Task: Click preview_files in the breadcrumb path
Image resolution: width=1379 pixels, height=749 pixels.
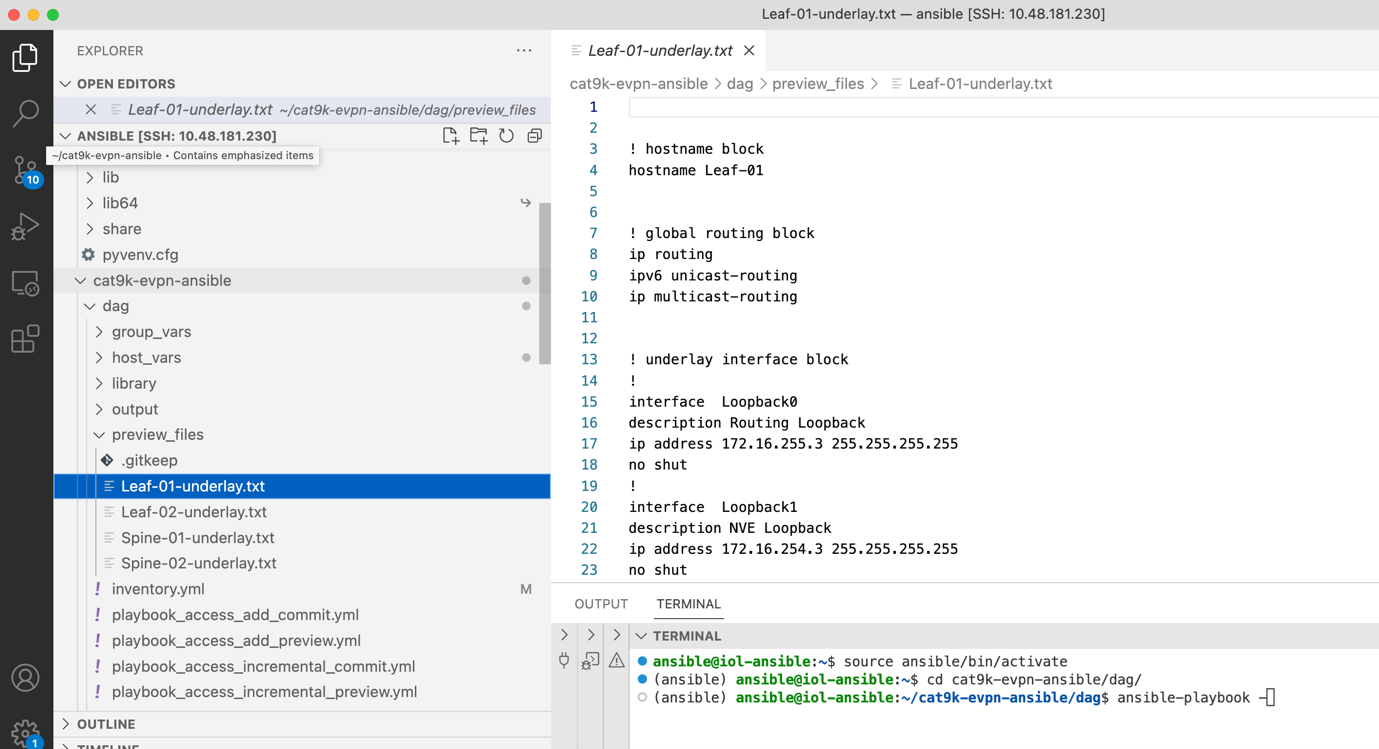Action: pyautogui.click(x=818, y=84)
